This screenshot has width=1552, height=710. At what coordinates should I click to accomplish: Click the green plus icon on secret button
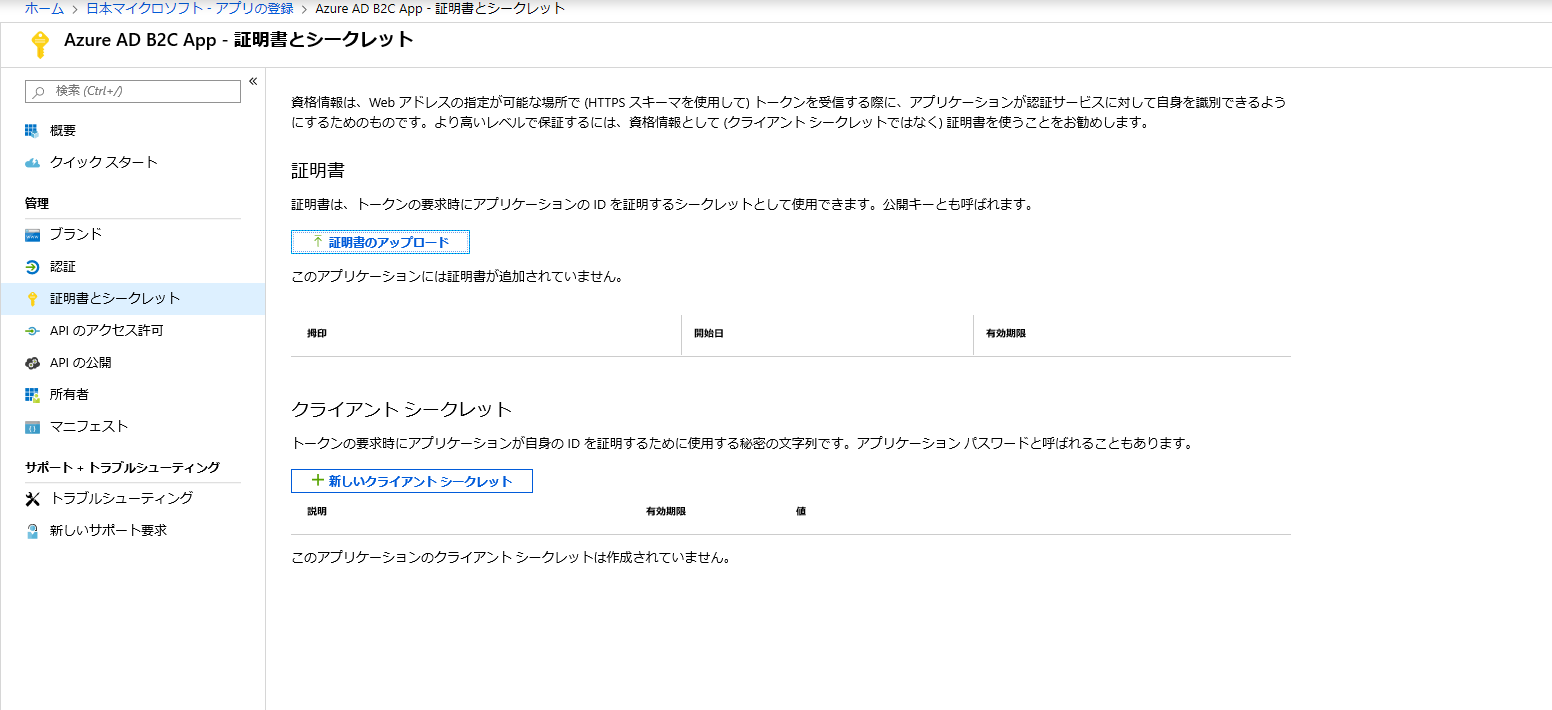tap(318, 480)
